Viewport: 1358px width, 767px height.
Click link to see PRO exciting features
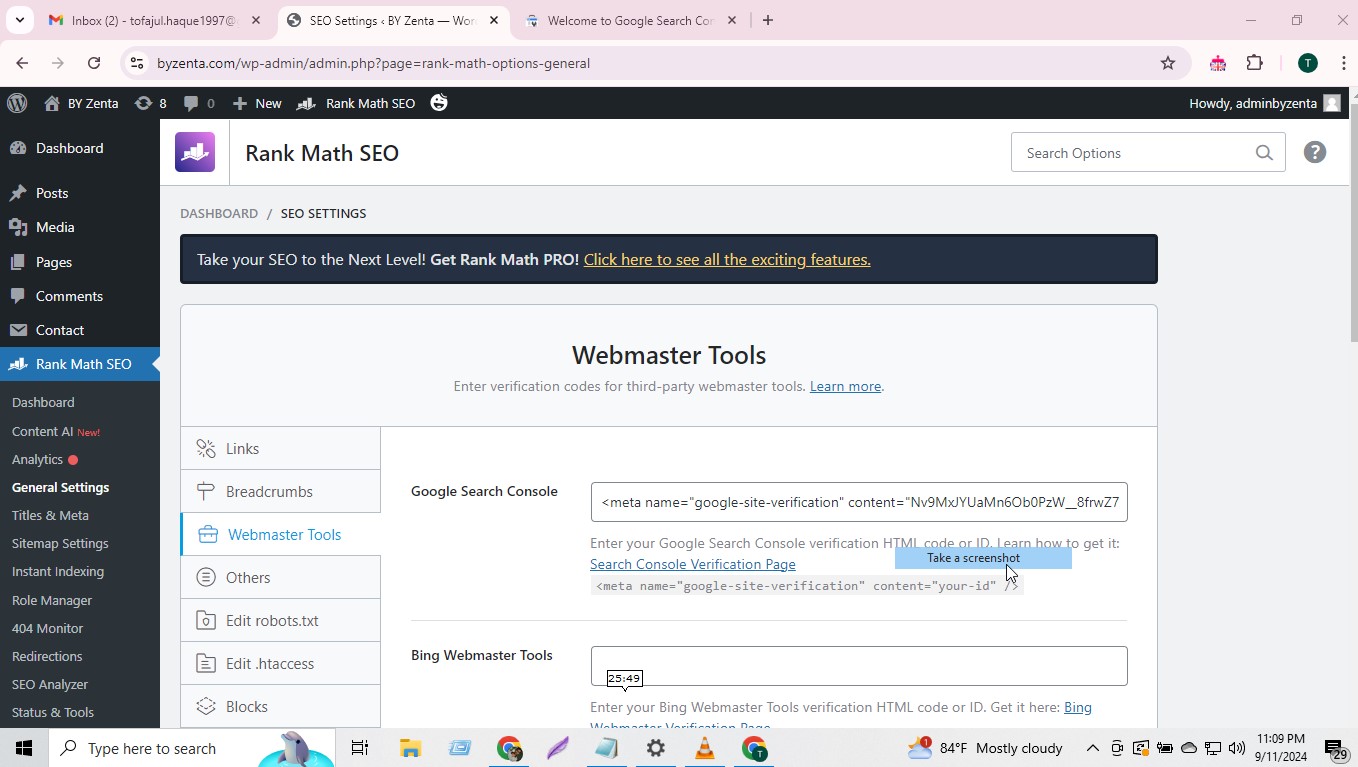(727, 259)
